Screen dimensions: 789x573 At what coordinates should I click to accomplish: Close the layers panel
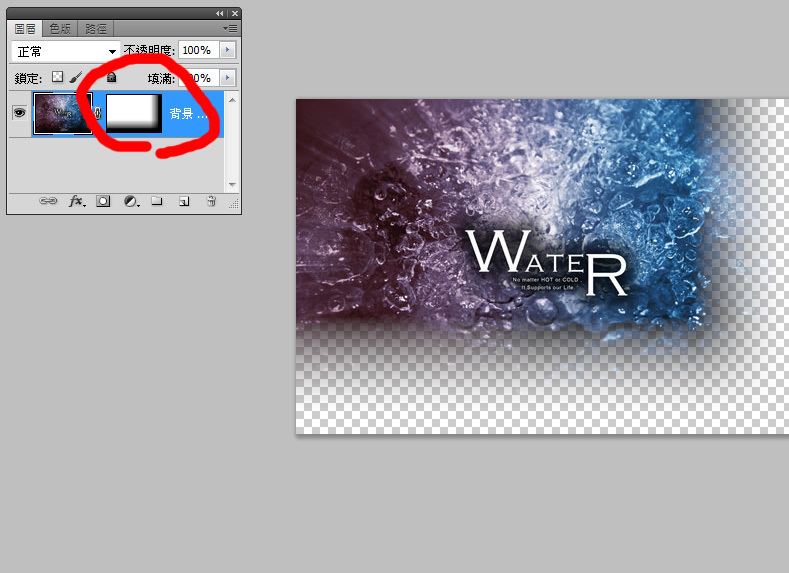[234, 14]
